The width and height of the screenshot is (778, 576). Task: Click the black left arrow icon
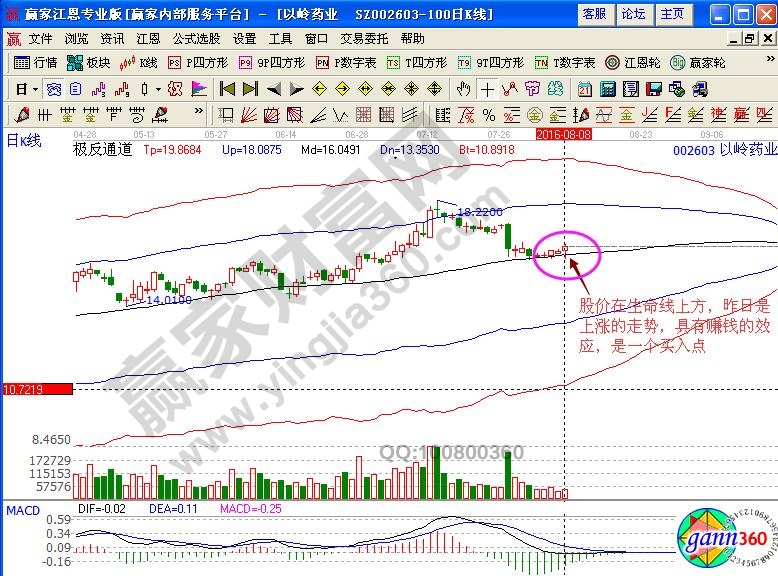274,89
